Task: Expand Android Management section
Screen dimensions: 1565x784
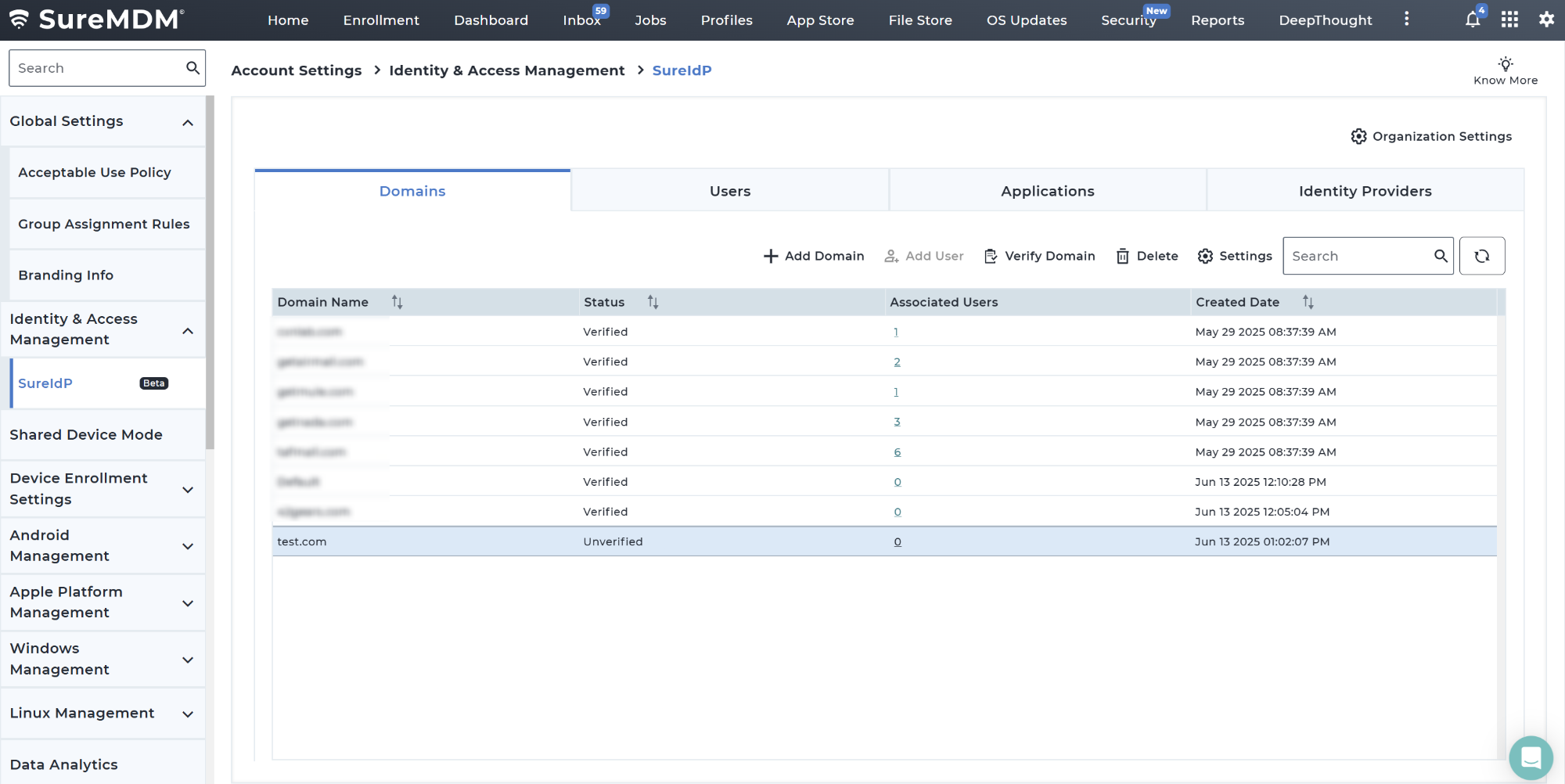Action: coord(188,546)
